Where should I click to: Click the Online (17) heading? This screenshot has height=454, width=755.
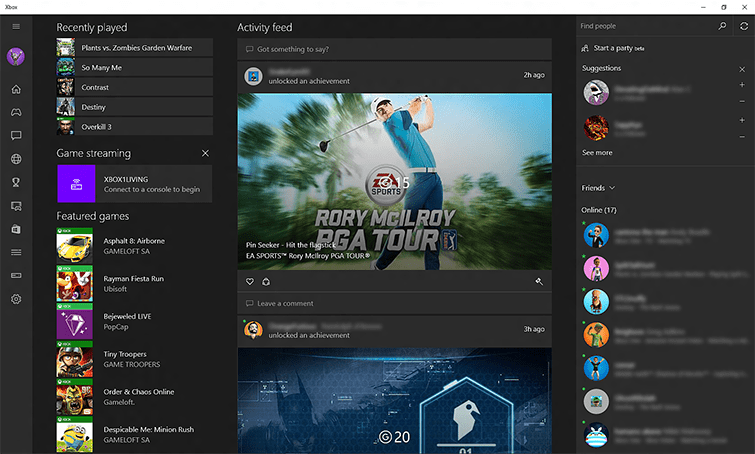599,210
